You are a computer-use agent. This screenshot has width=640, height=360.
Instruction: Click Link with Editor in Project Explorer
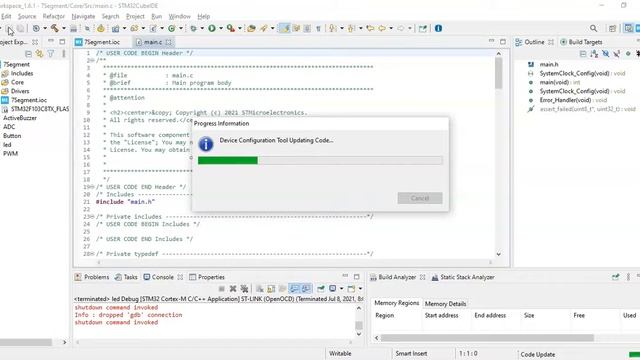40,53
